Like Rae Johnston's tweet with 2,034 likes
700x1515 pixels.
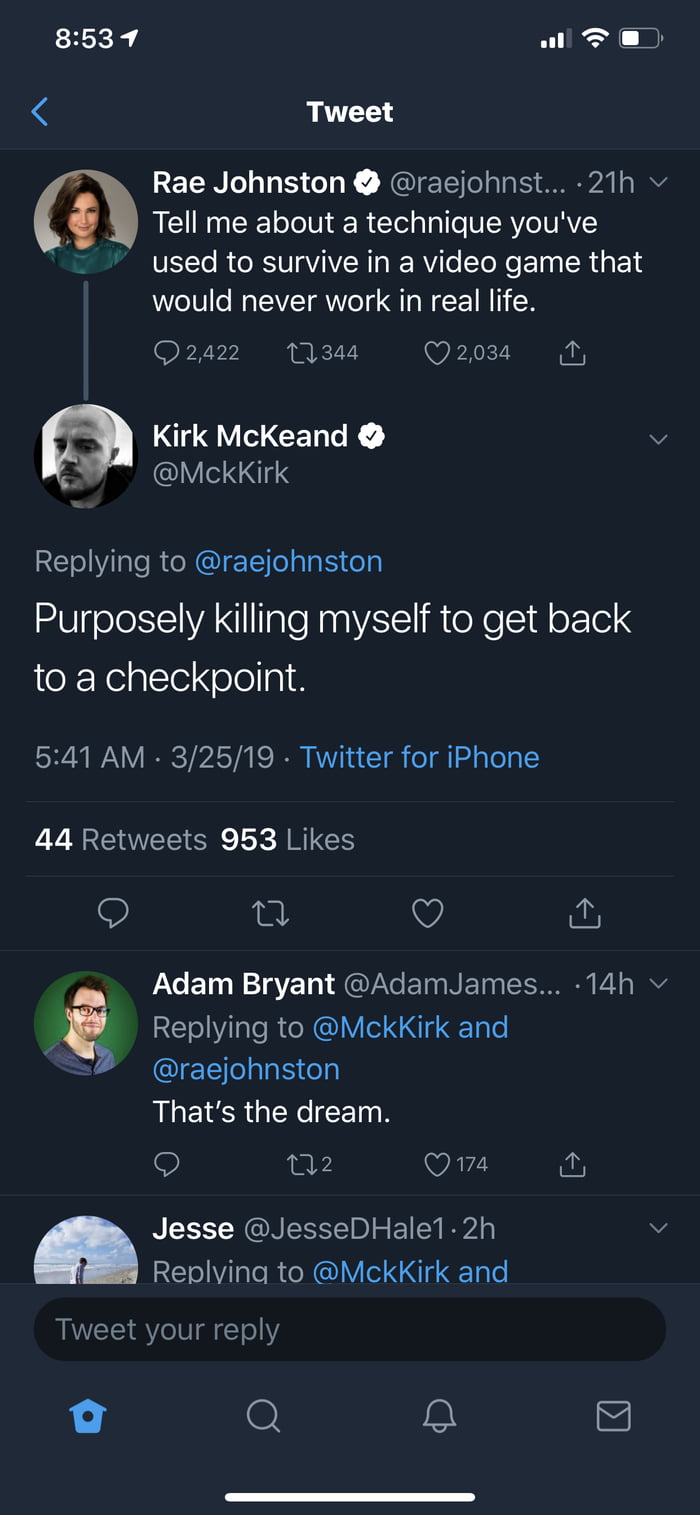[437, 353]
